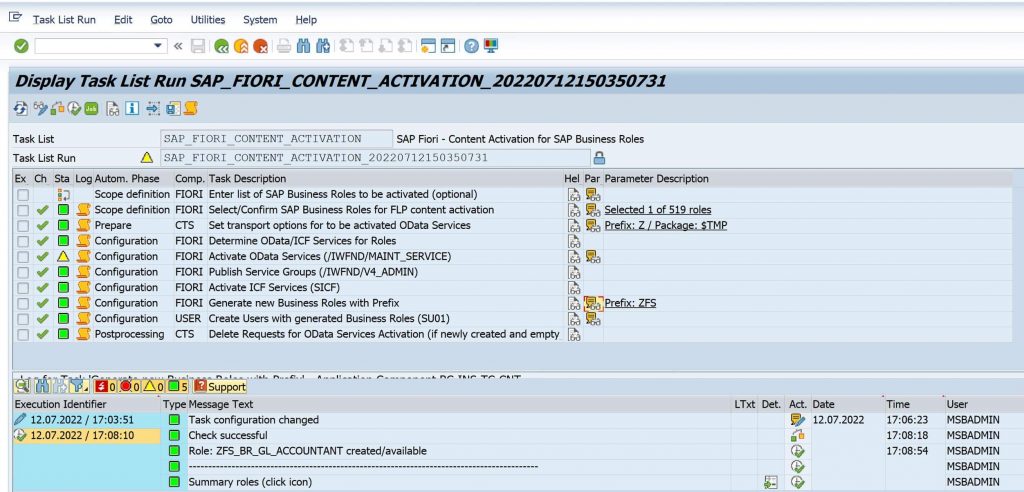Open the Goto menu

[x=161, y=20]
